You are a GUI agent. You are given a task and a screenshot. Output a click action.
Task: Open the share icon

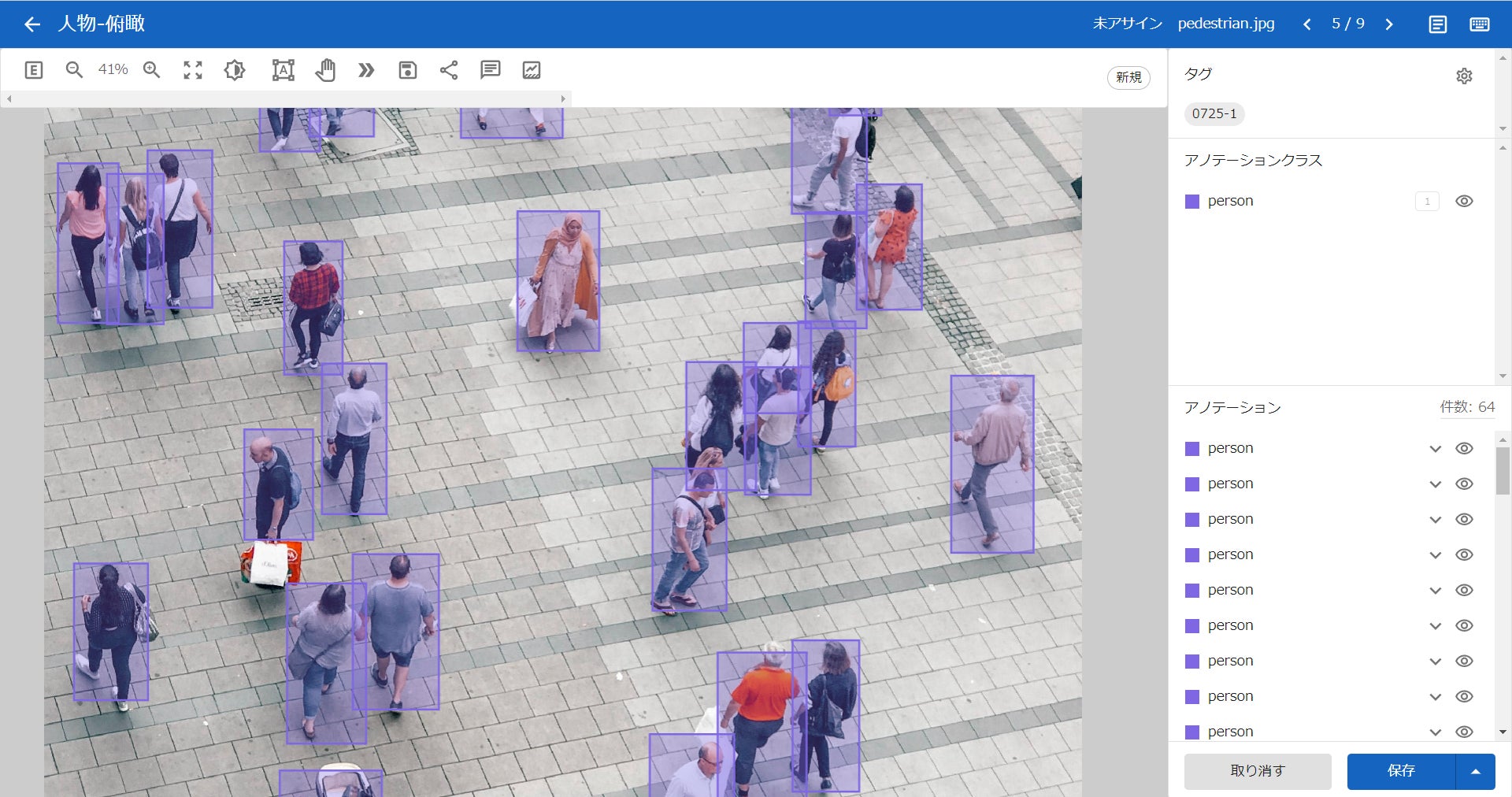[x=449, y=70]
